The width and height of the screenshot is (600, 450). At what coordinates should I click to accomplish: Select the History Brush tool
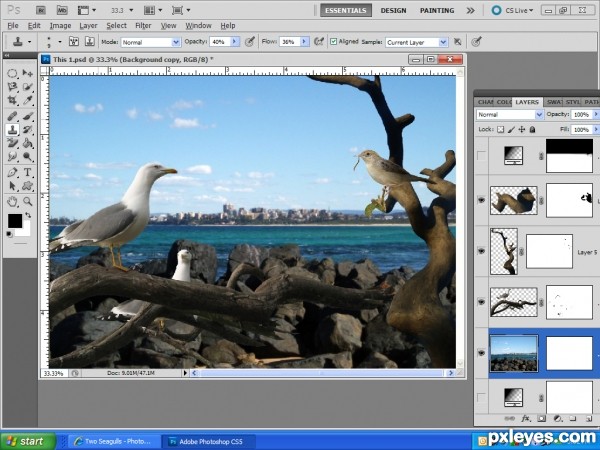click(28, 130)
